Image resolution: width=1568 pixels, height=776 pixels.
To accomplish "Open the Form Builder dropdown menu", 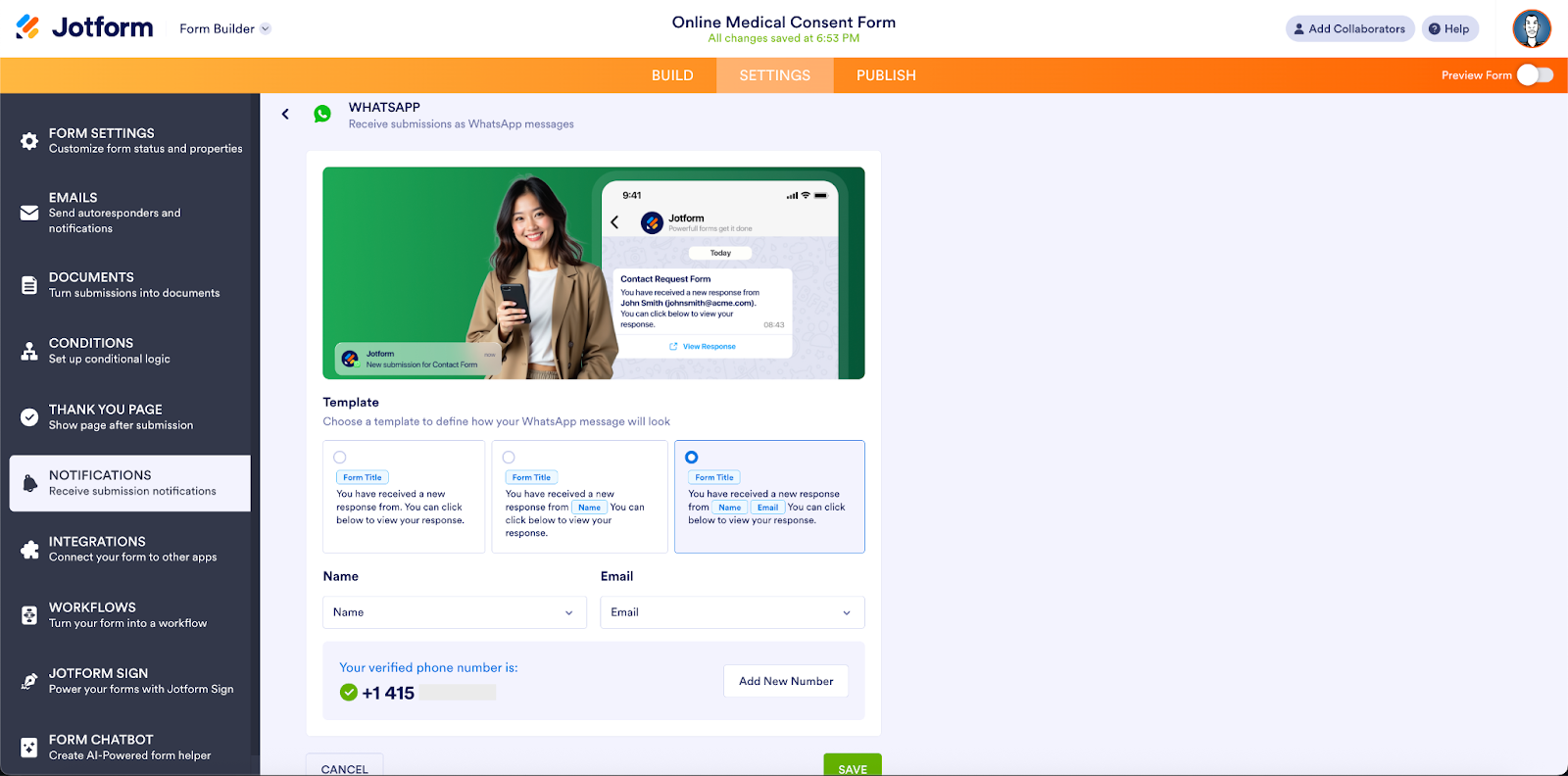I will 224,28.
